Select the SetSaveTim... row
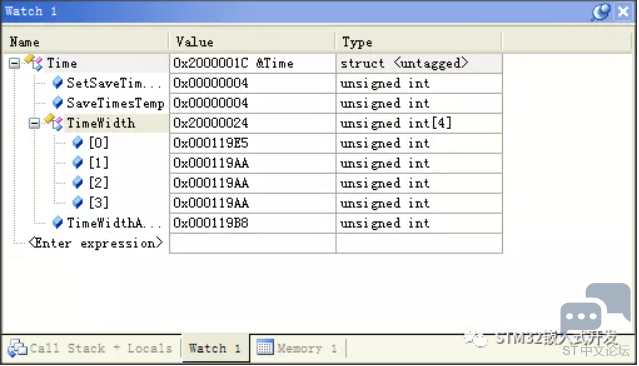 (x=114, y=83)
